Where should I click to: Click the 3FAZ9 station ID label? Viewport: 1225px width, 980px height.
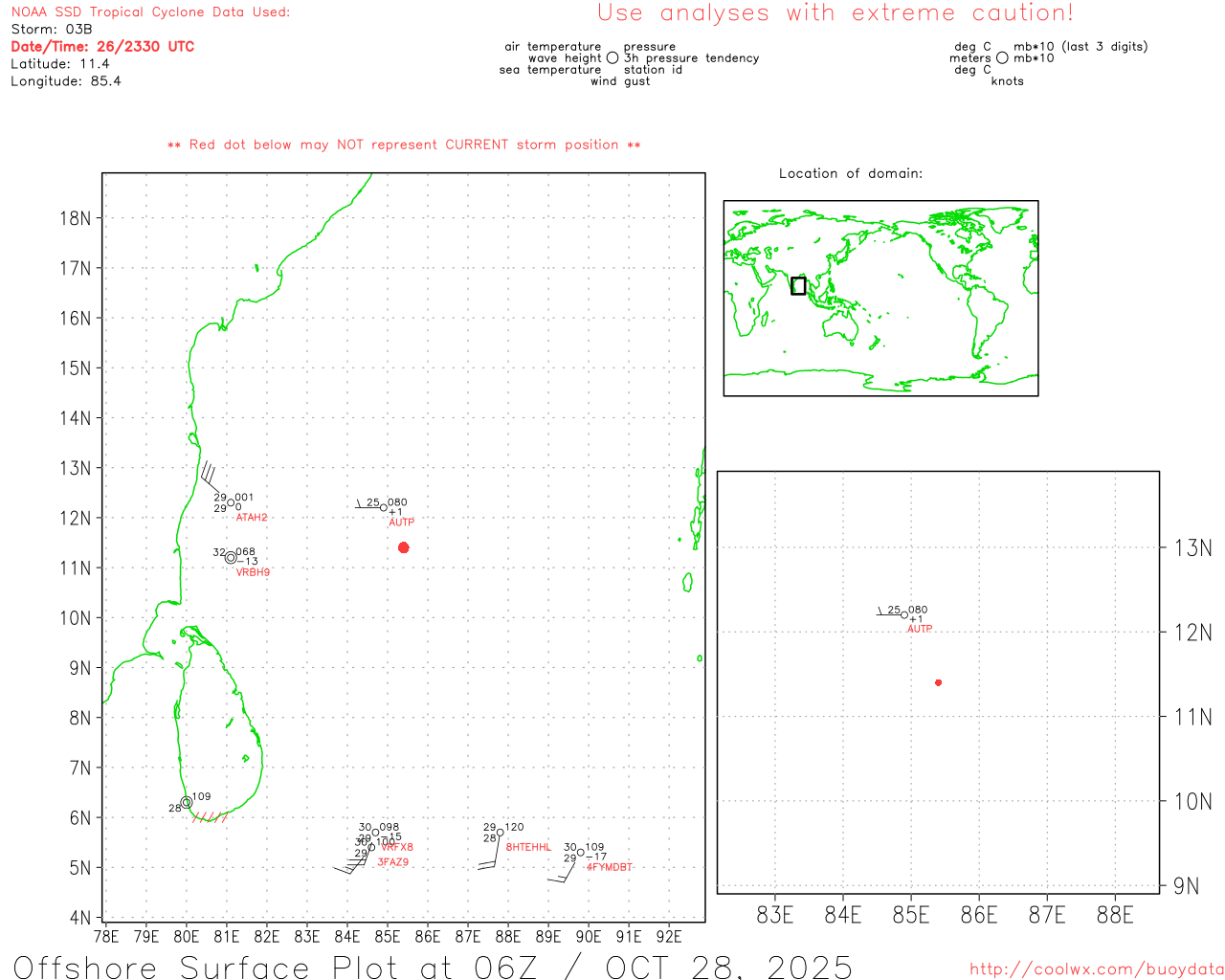pos(392,862)
